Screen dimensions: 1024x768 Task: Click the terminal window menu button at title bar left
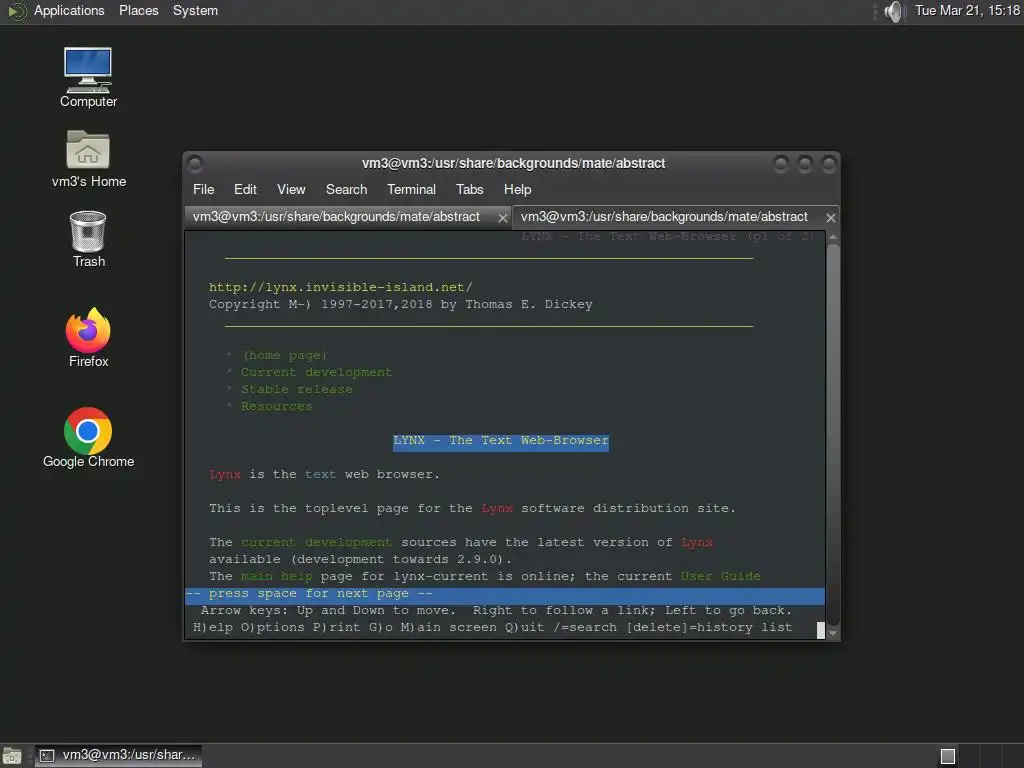[x=195, y=163]
